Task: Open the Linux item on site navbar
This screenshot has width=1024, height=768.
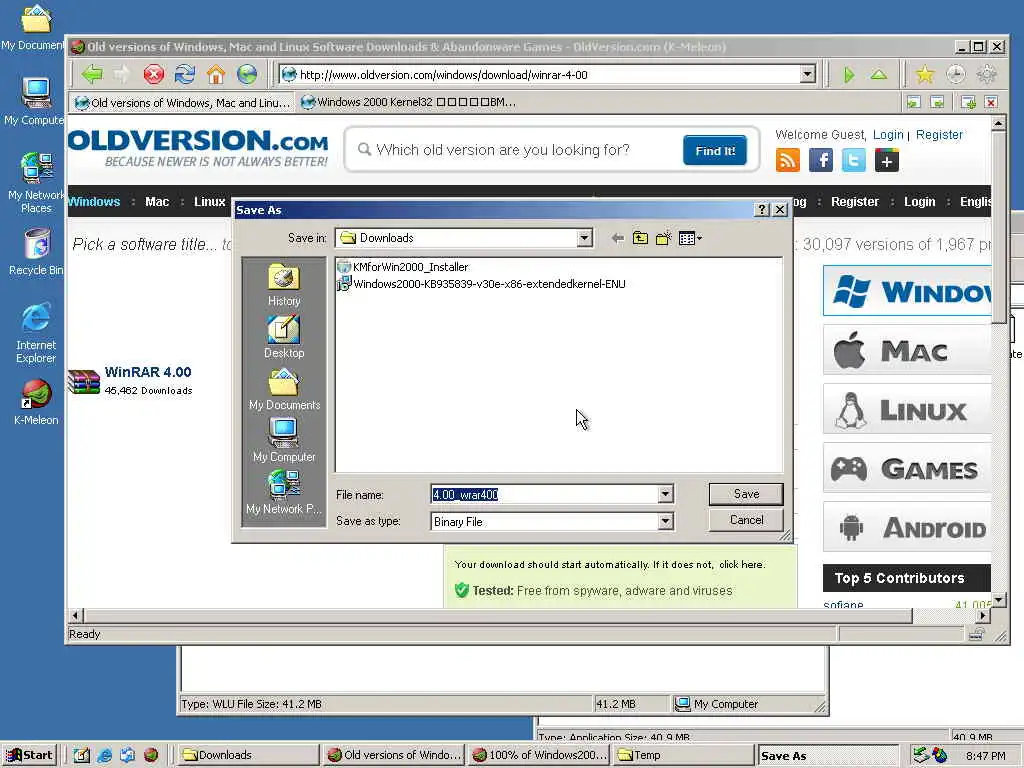Action: (x=209, y=202)
